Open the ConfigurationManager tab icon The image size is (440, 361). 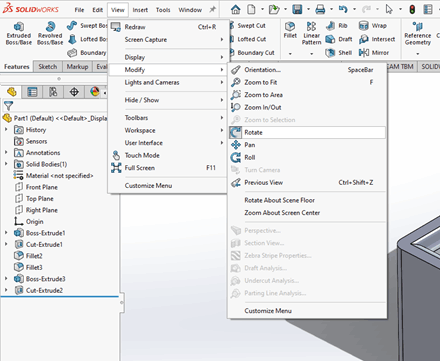(53, 92)
